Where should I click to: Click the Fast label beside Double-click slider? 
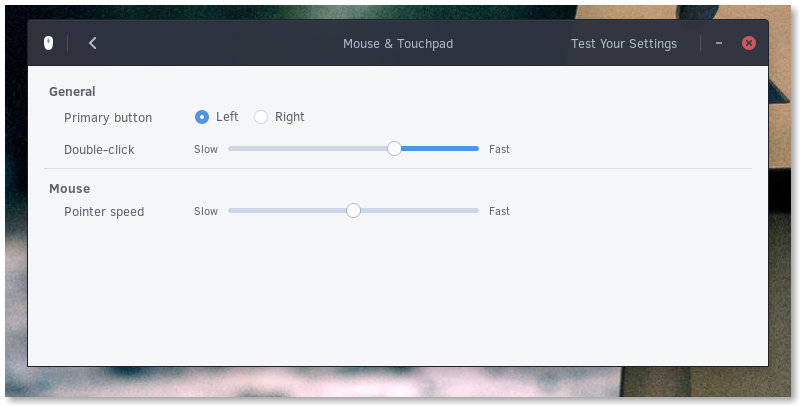(x=499, y=149)
